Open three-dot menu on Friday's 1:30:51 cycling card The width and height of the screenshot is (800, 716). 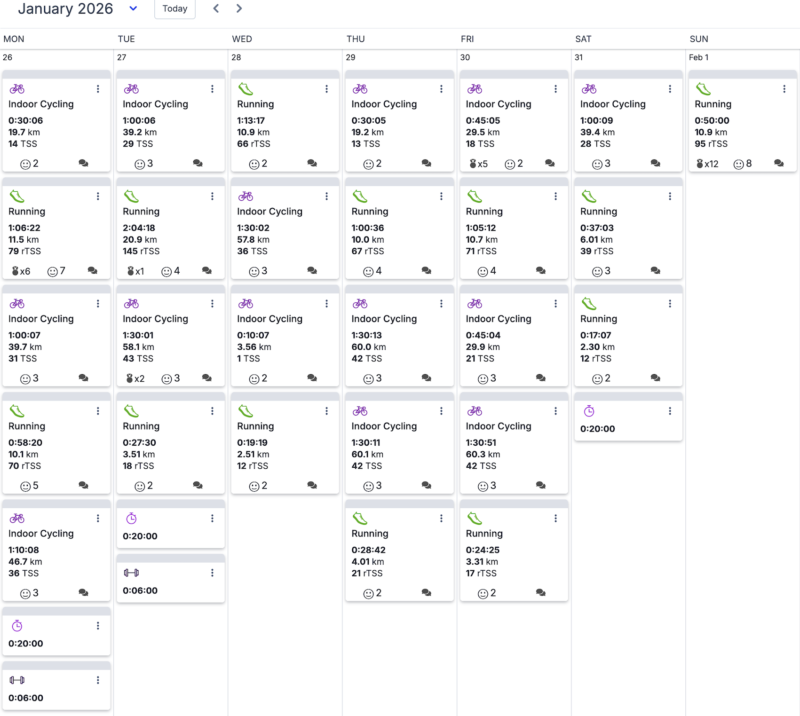[555, 411]
